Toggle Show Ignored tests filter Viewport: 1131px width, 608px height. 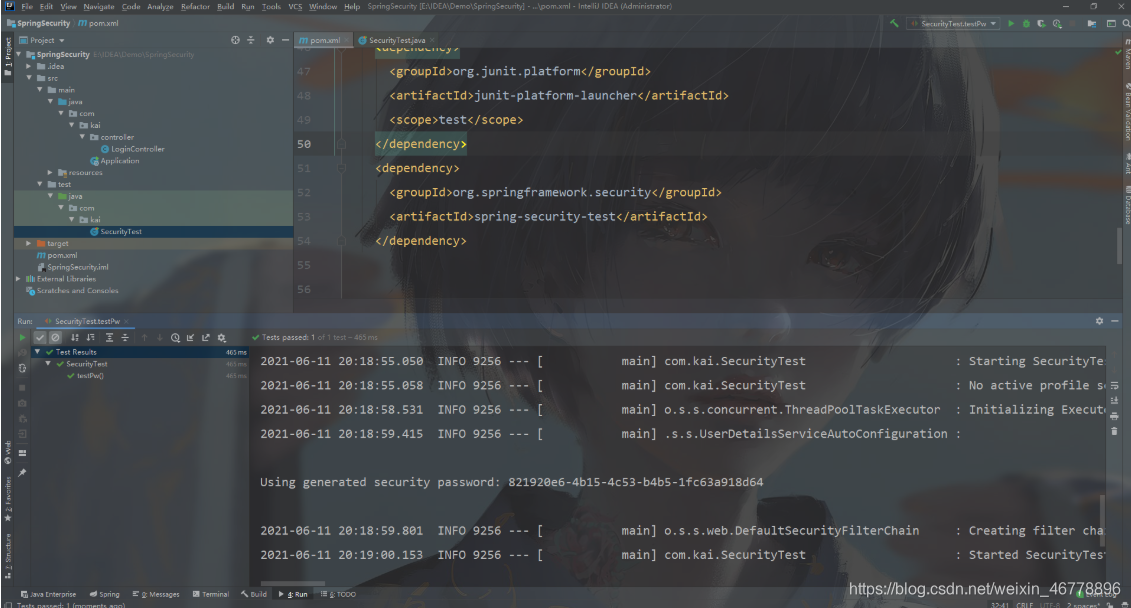pos(55,337)
